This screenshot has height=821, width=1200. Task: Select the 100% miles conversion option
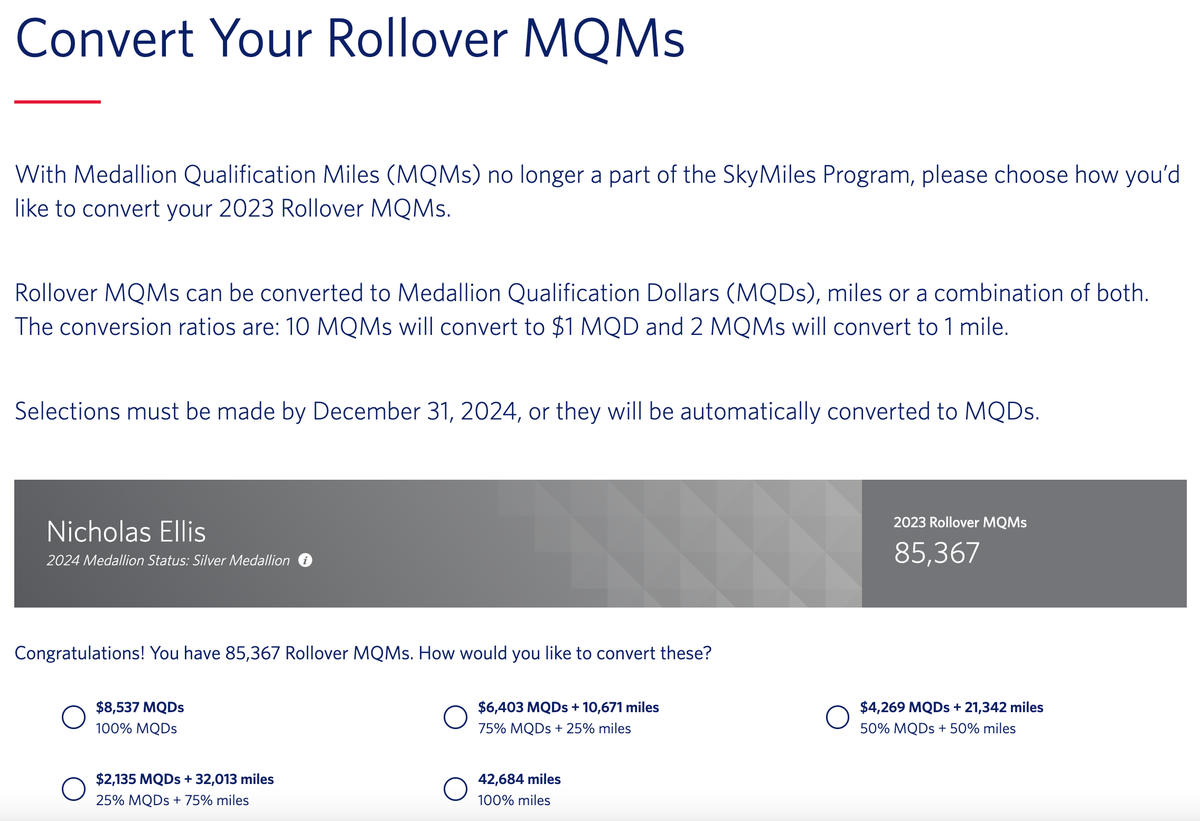[x=455, y=789]
